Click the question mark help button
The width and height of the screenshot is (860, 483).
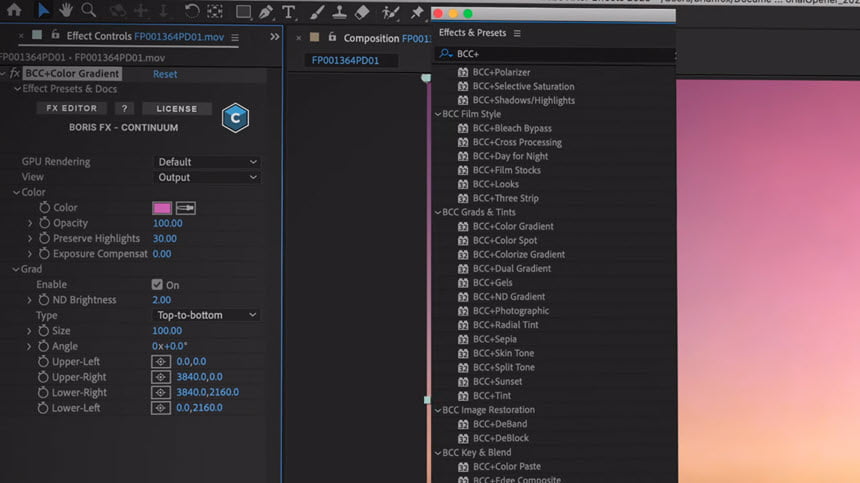[x=125, y=108]
